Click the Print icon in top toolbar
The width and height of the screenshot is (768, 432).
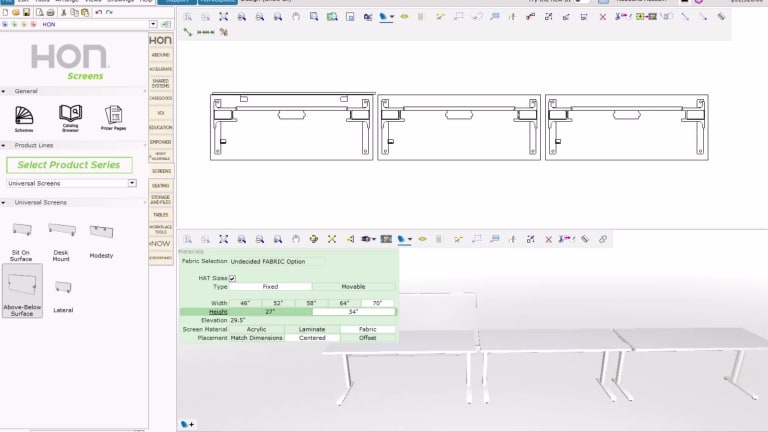50,12
